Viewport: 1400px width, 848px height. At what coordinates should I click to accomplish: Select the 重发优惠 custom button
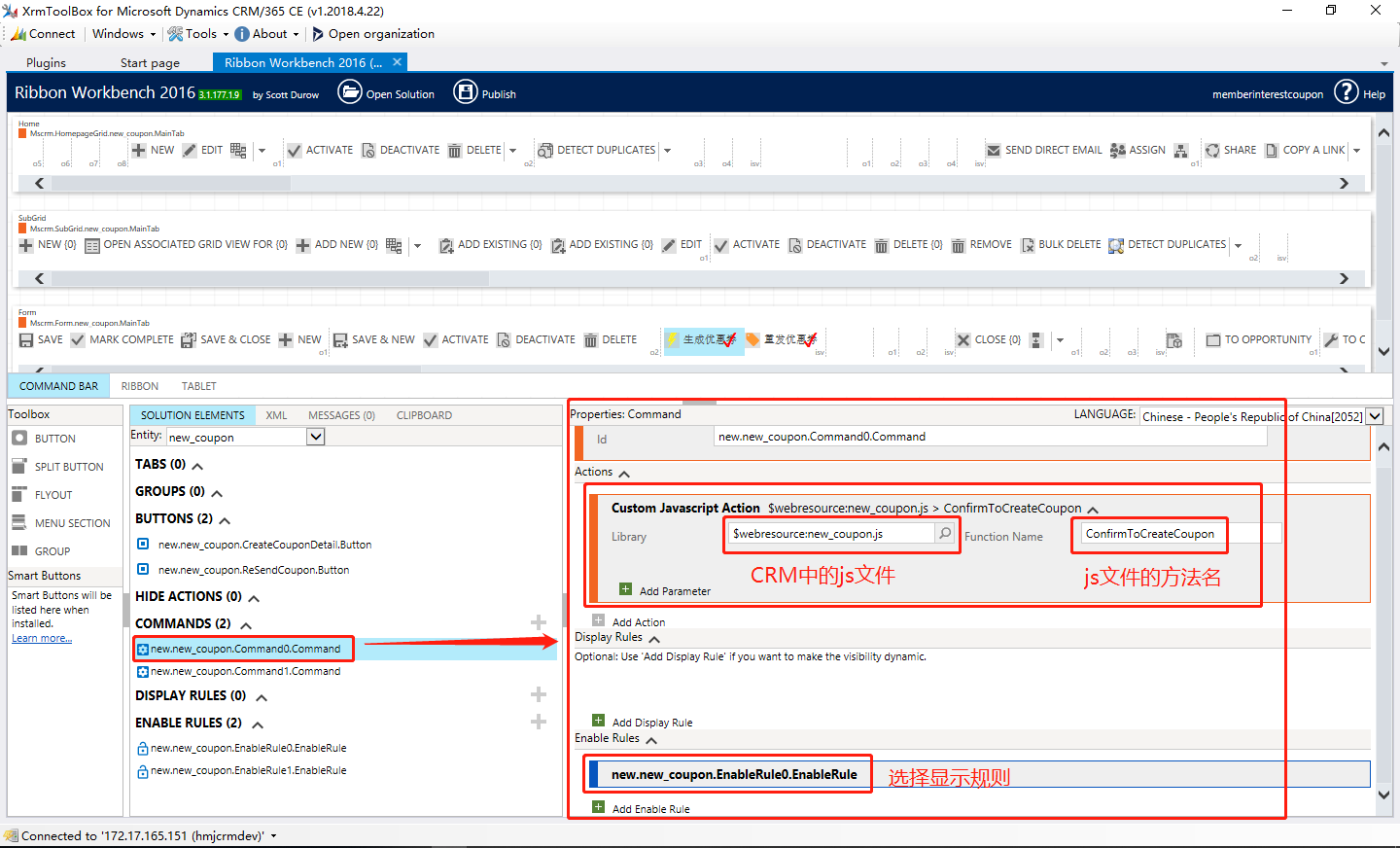pos(783,340)
